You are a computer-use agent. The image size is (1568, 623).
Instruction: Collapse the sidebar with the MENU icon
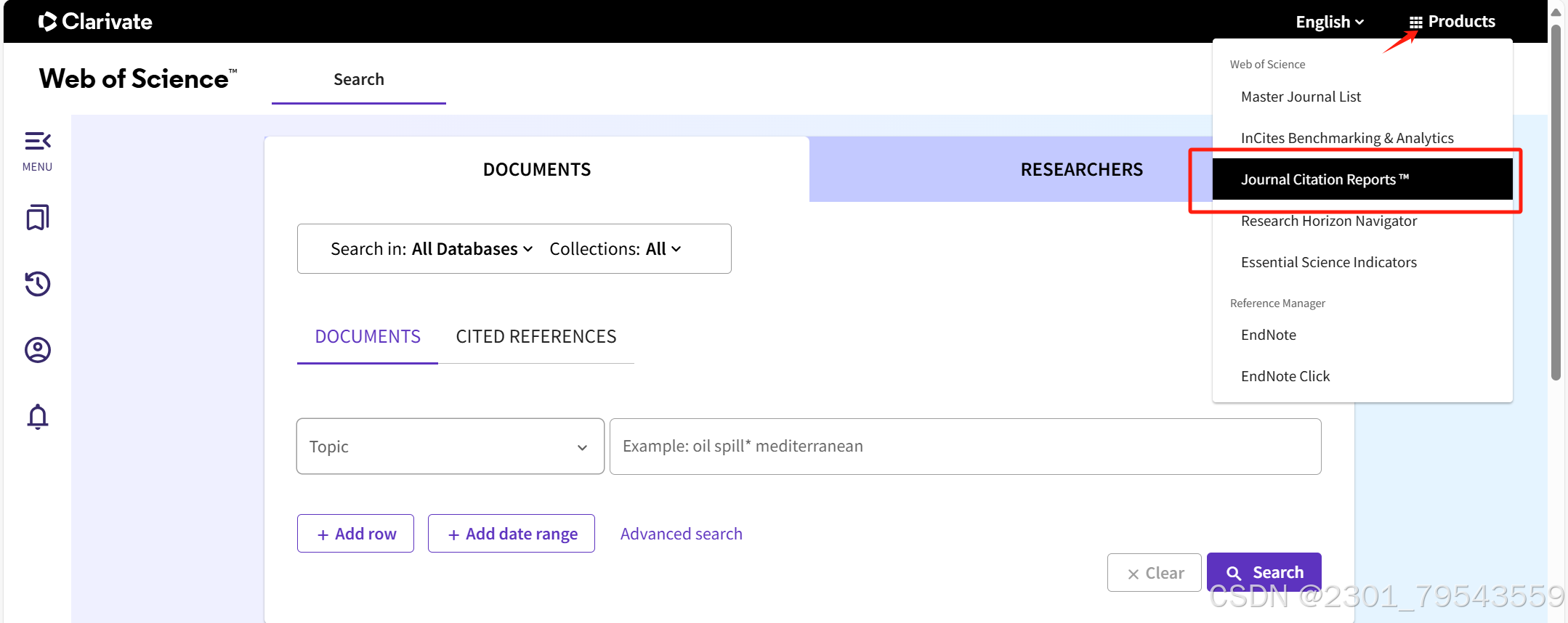click(38, 151)
